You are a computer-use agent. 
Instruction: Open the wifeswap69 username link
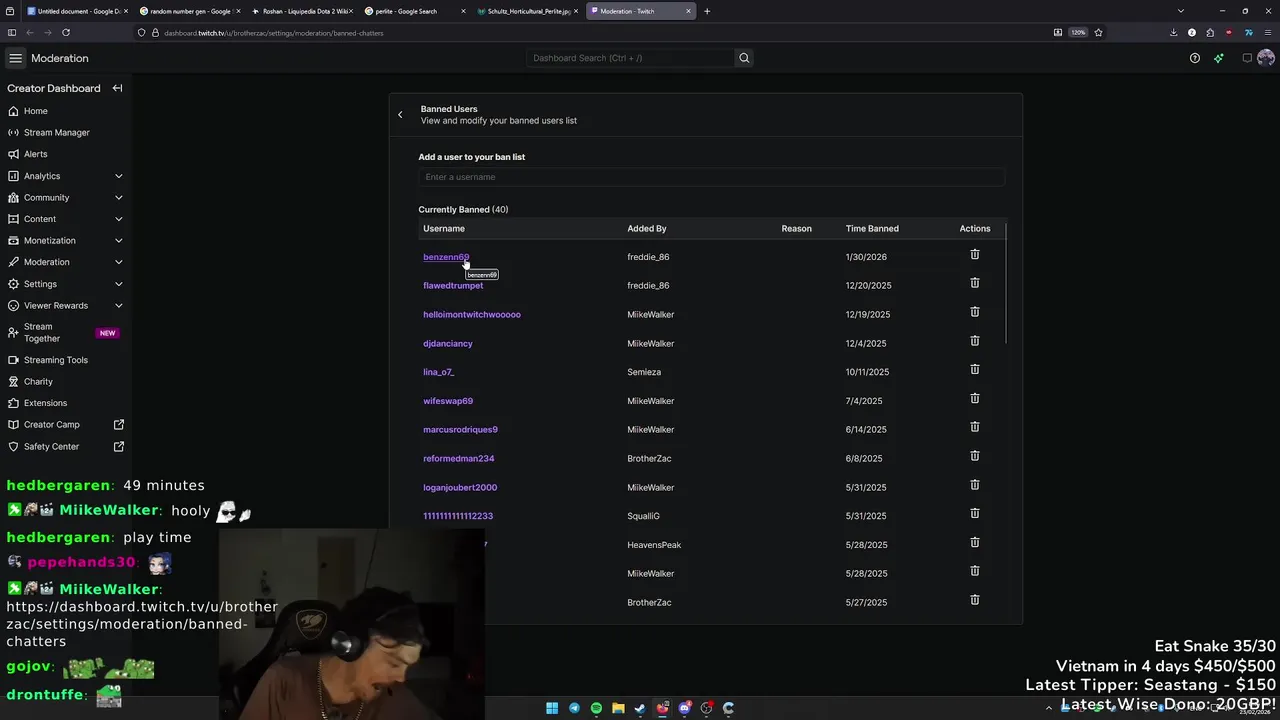pos(448,401)
